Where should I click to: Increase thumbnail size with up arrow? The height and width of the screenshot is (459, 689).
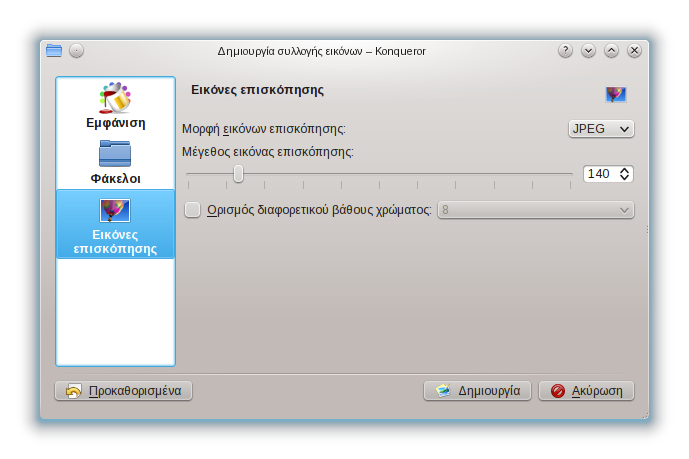coord(625,170)
